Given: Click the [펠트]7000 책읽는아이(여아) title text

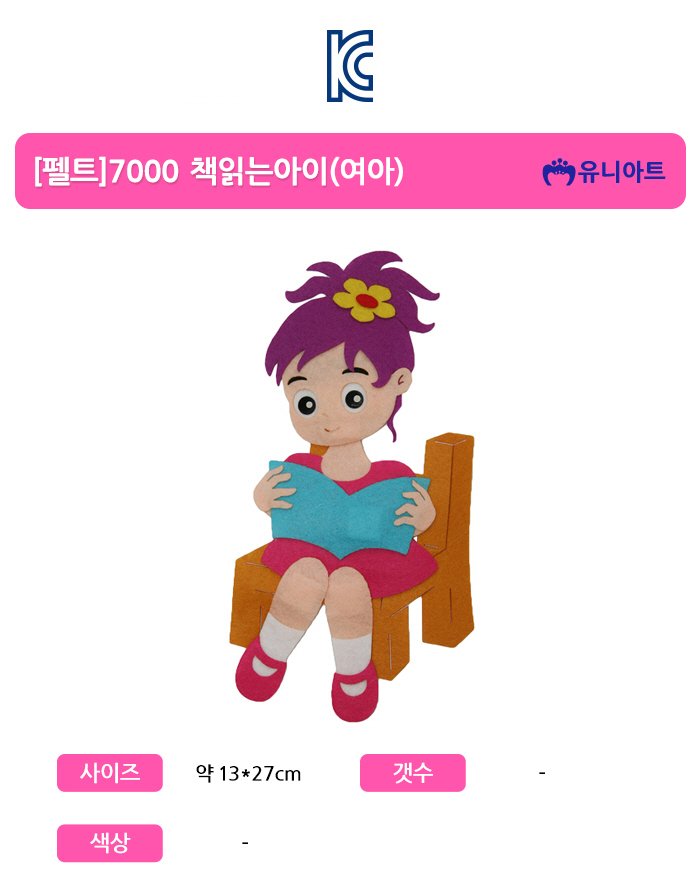Looking at the screenshot, I should [219, 171].
